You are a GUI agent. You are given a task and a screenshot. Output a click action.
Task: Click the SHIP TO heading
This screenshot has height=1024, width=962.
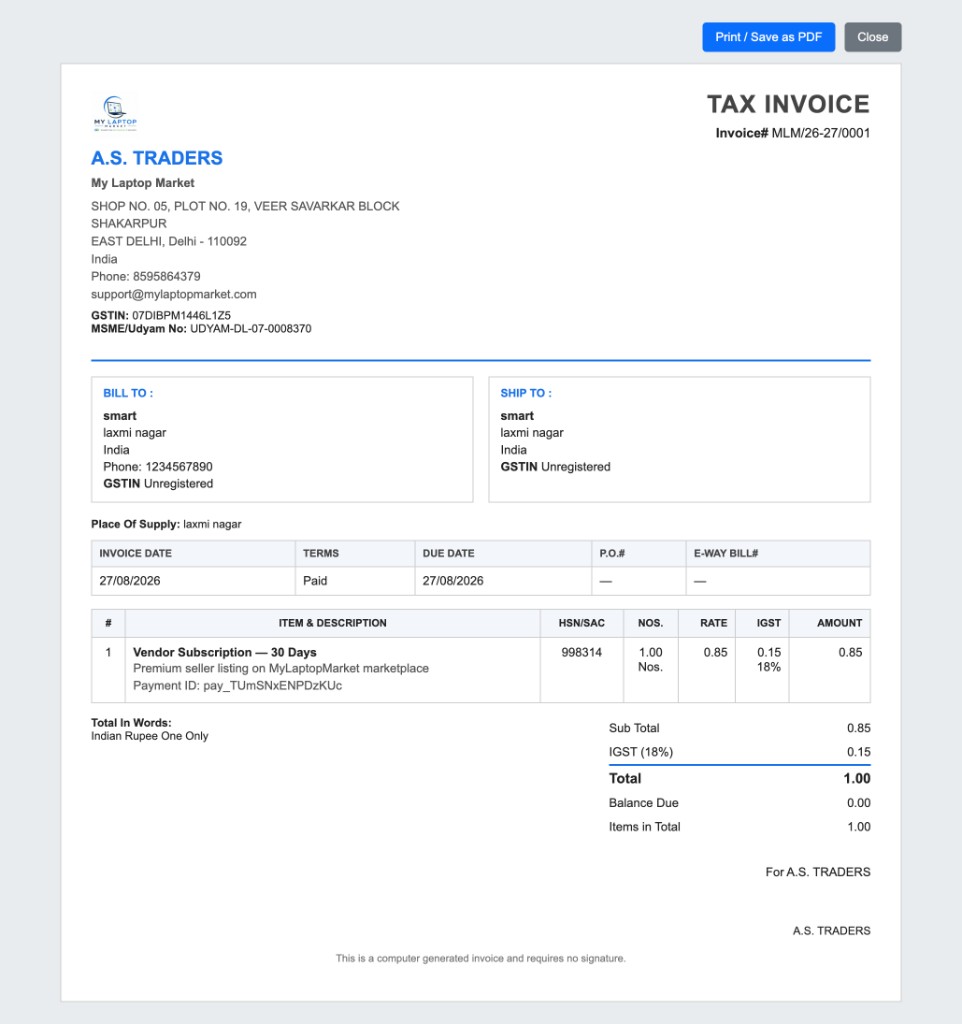click(526, 393)
